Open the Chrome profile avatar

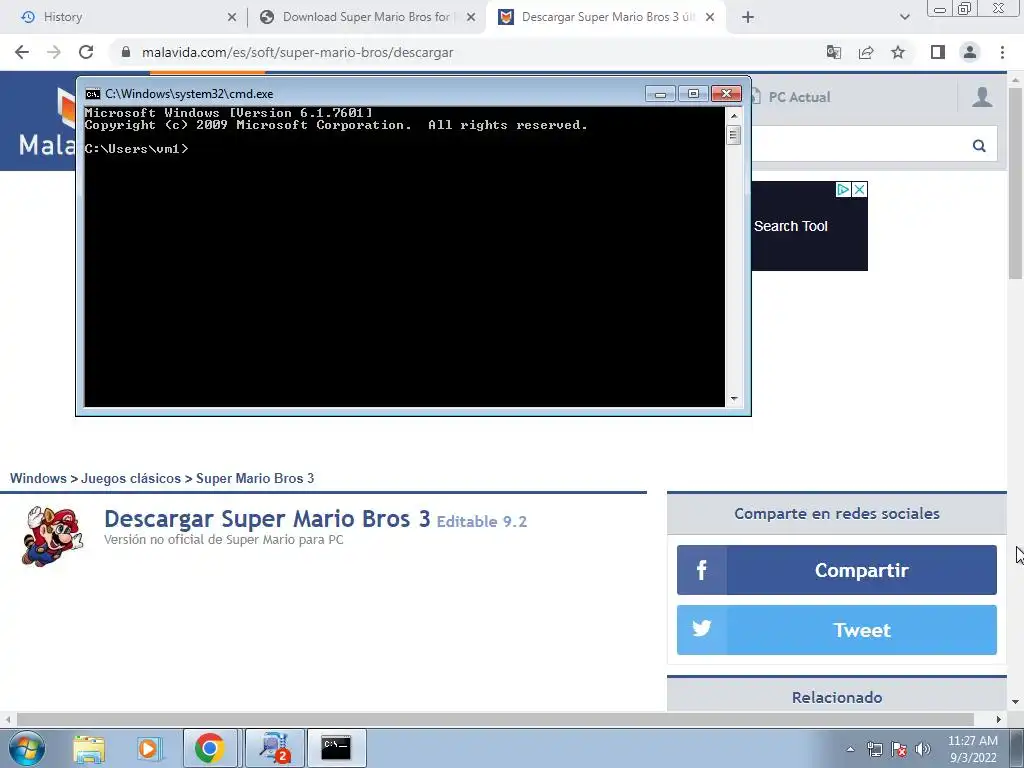(970, 52)
